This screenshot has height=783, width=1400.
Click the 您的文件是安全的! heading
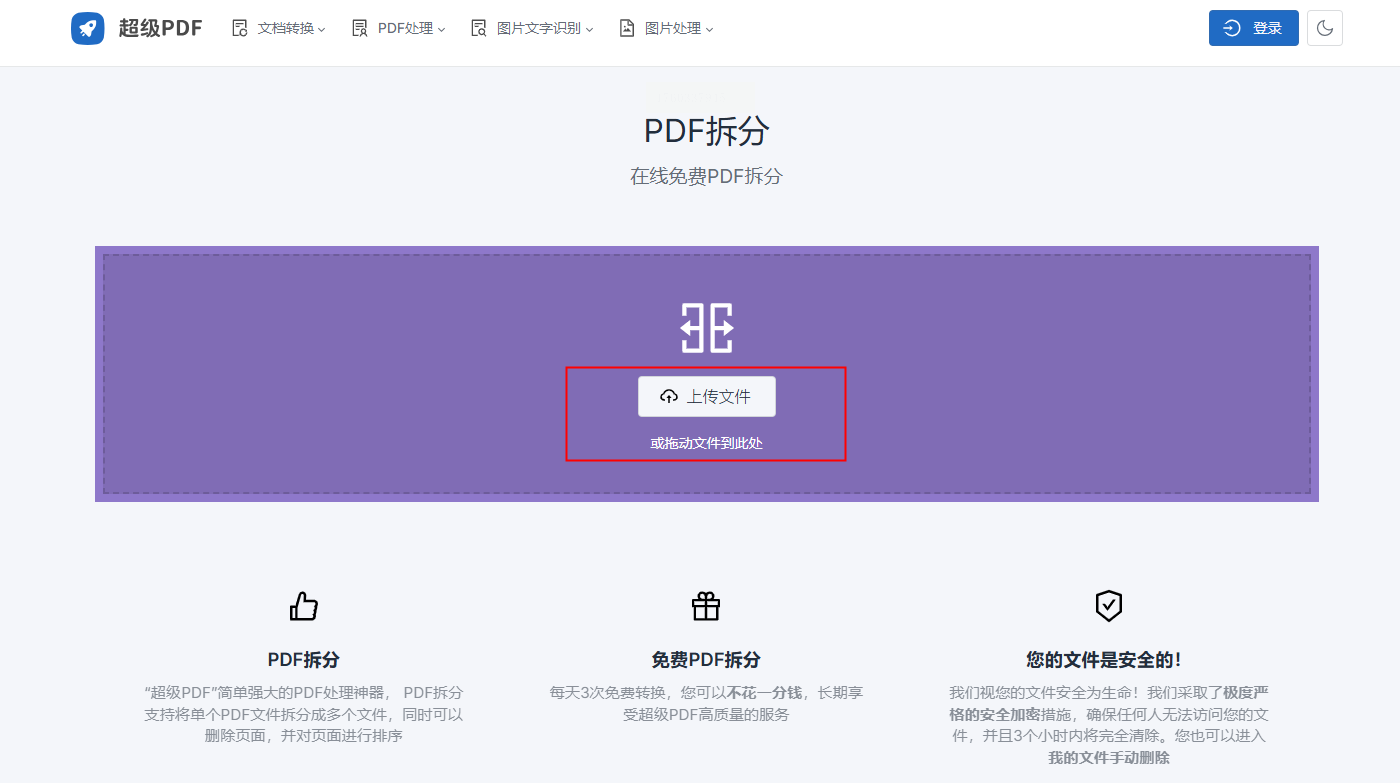[1104, 660]
